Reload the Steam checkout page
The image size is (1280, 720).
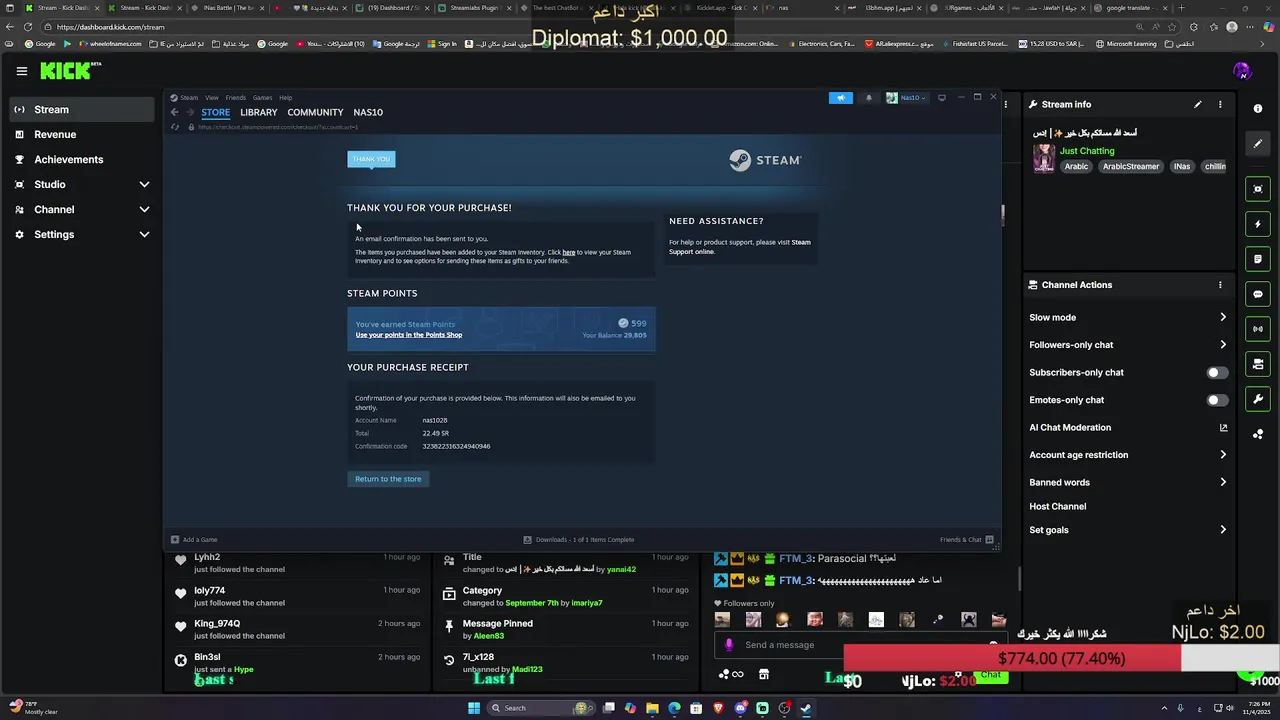(x=175, y=127)
